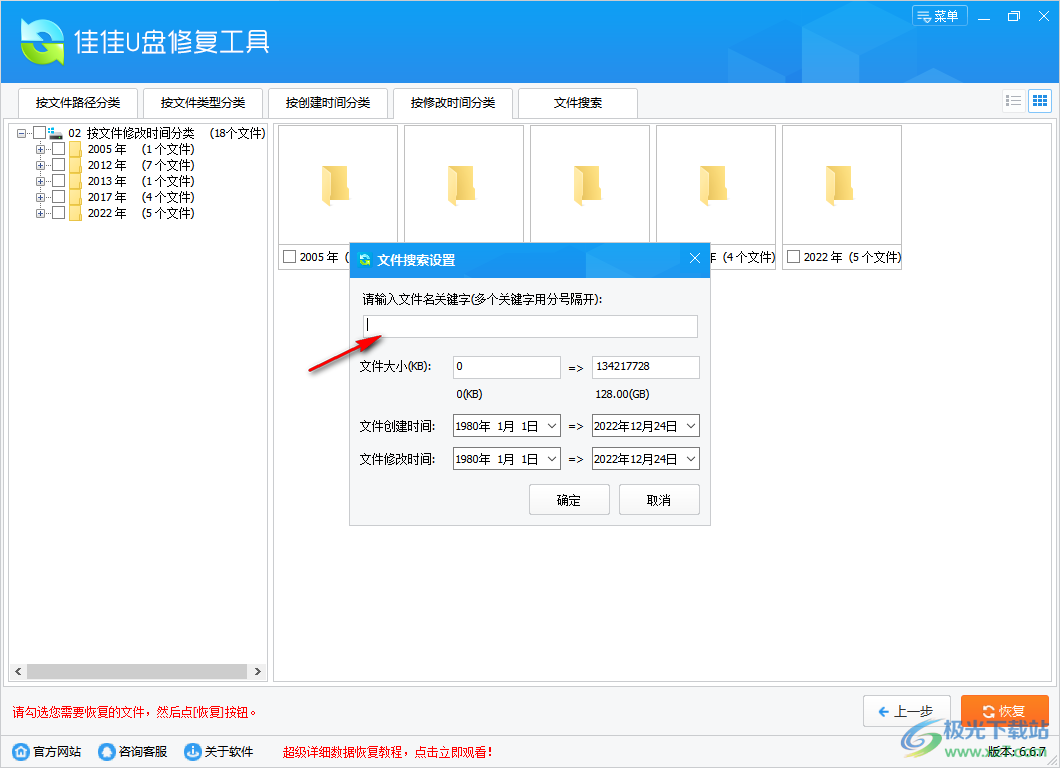Switch to list view icon
Image resolution: width=1060 pixels, height=768 pixels.
tap(1013, 101)
